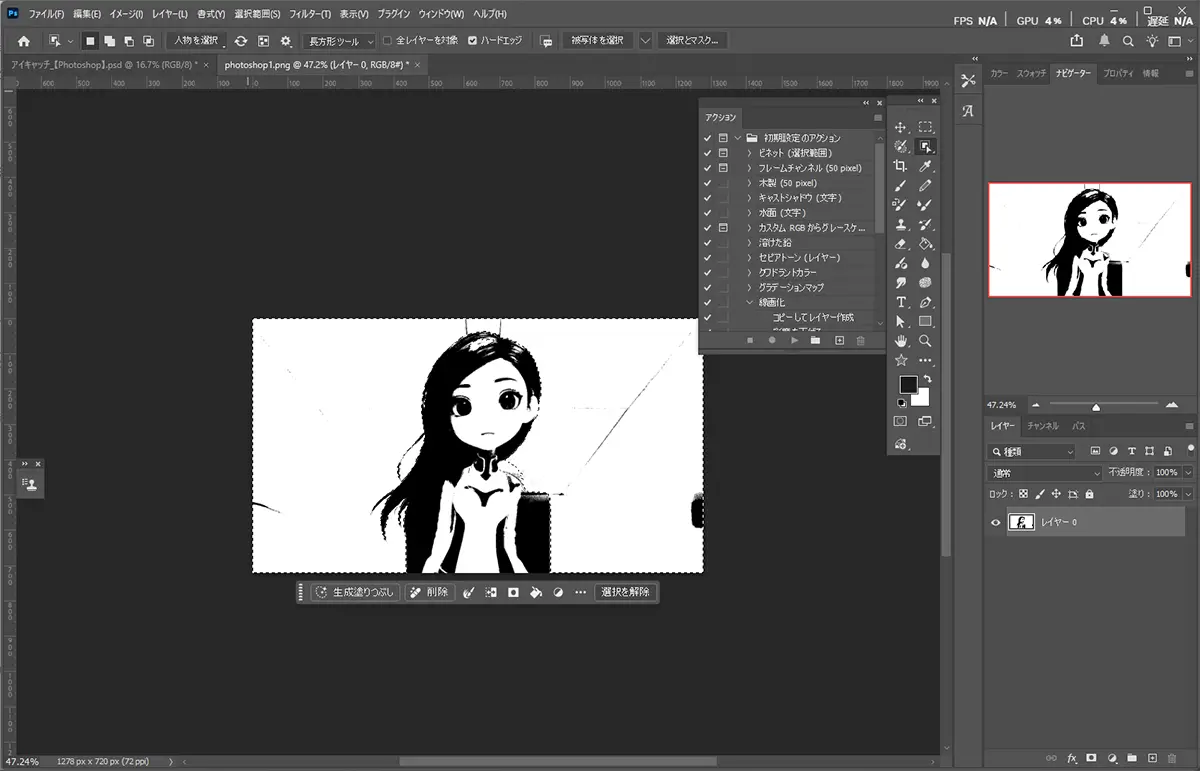Click the fx layer style icon
The width and height of the screenshot is (1200, 771).
coord(1072,759)
